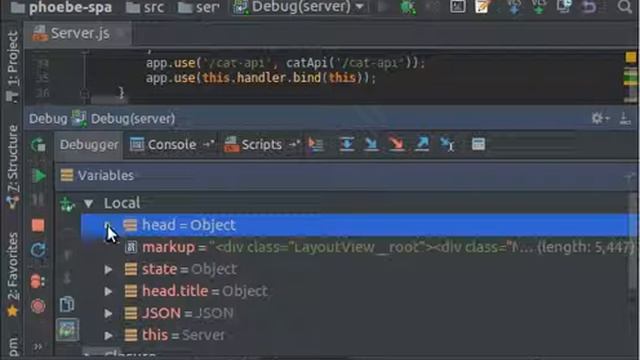
Task: Click VCS update project icon with blue arrow
Action: [x=514, y=7]
